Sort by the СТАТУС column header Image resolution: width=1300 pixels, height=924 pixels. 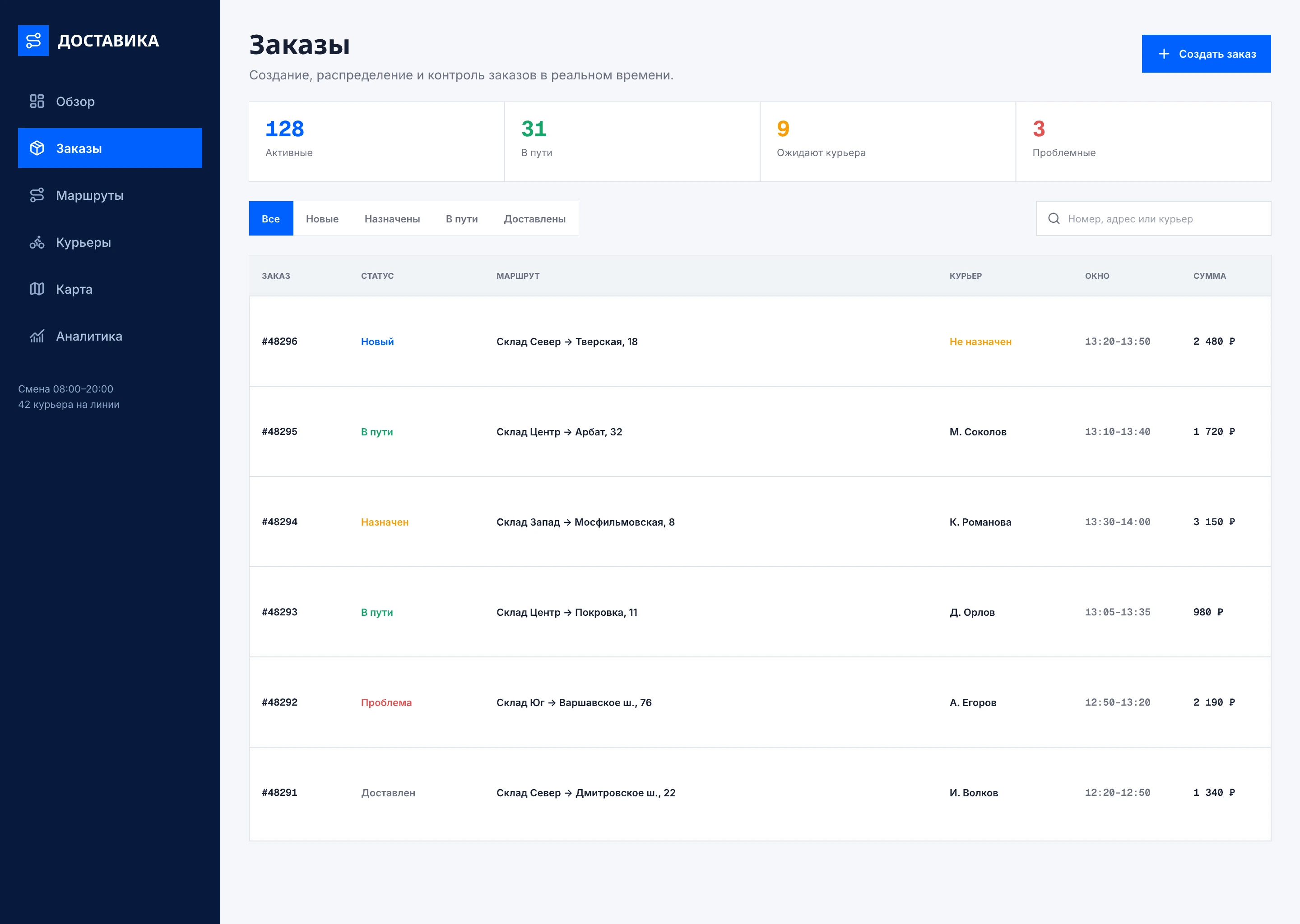click(377, 276)
